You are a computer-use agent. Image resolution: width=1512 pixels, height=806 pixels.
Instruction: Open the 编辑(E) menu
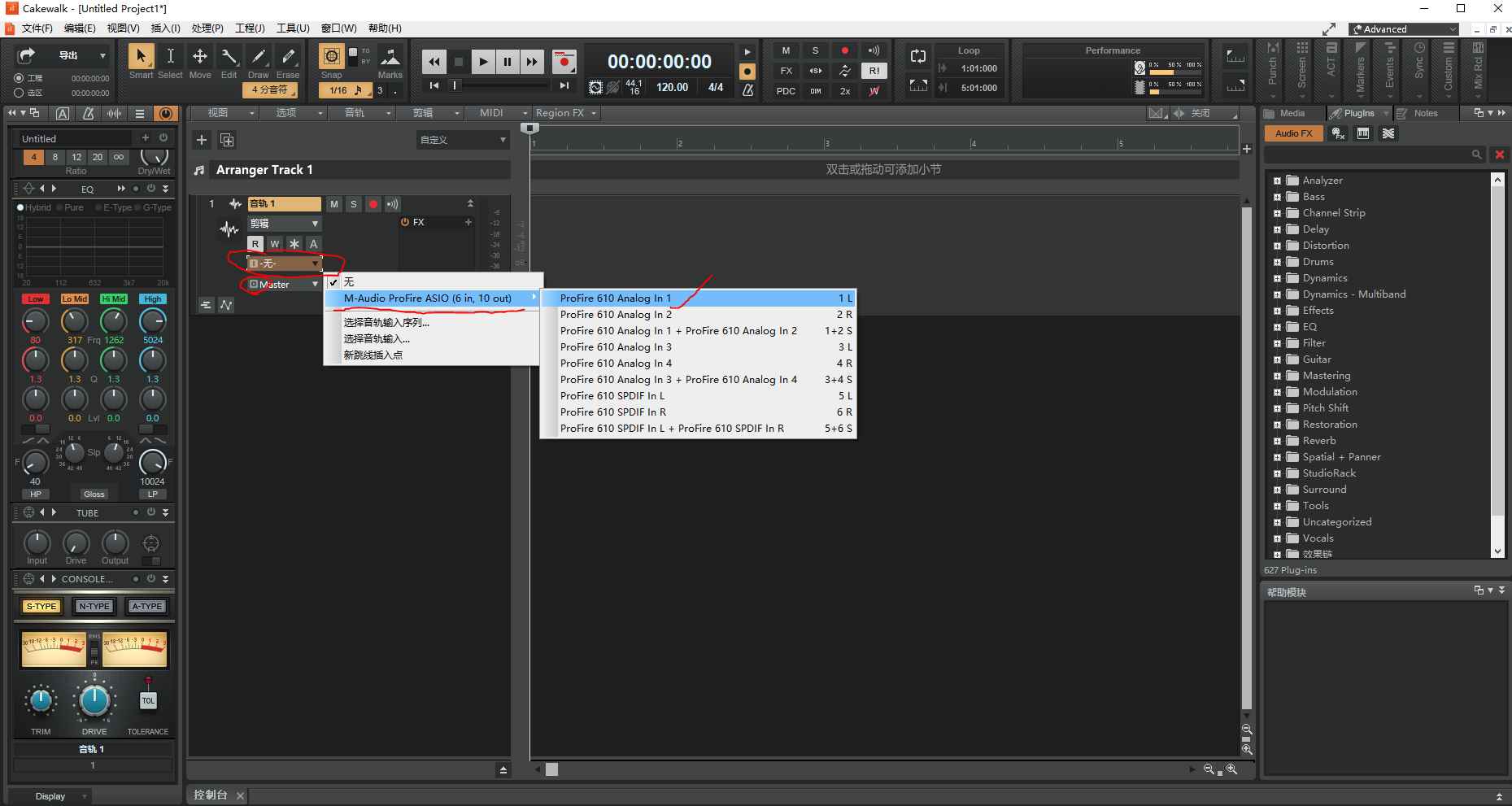pos(80,28)
